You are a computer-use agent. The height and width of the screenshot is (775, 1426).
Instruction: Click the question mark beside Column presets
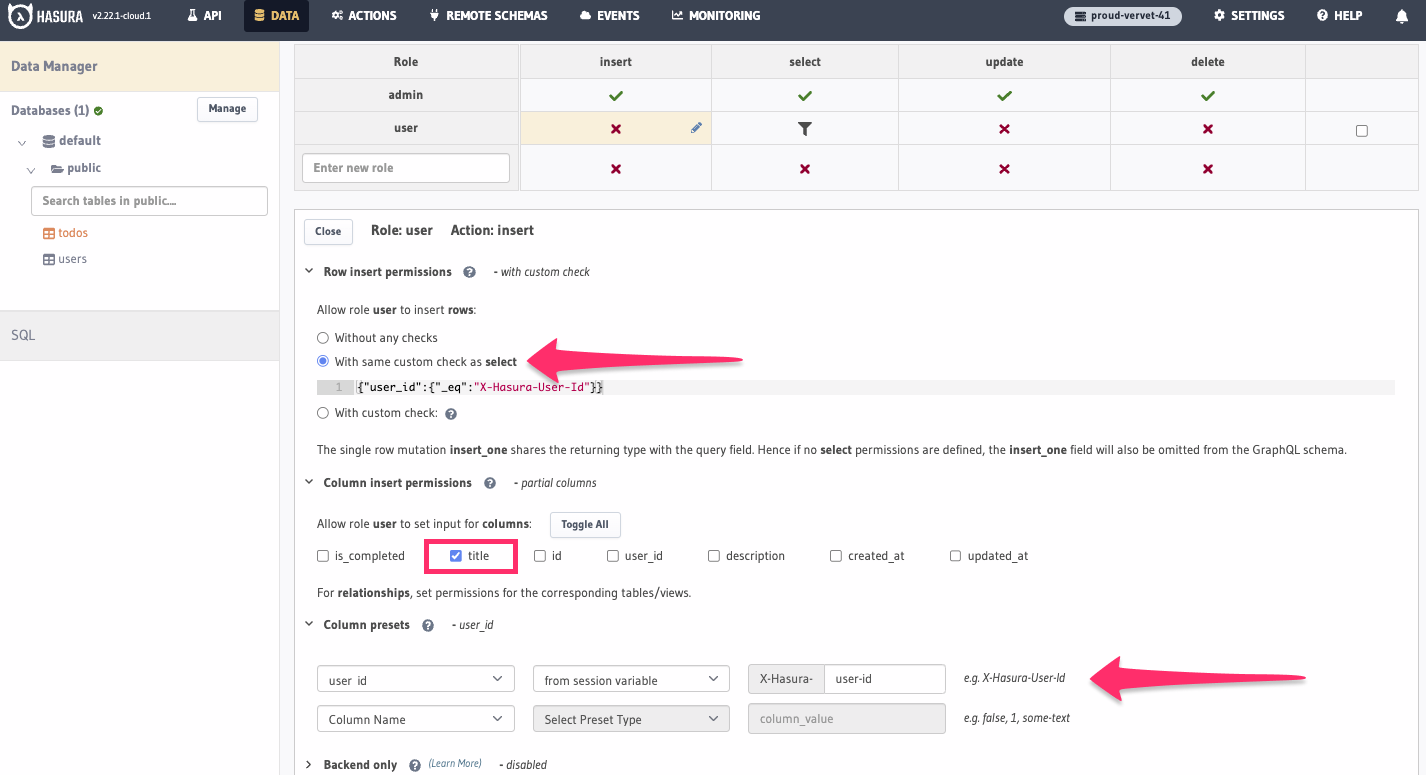pyautogui.click(x=427, y=624)
